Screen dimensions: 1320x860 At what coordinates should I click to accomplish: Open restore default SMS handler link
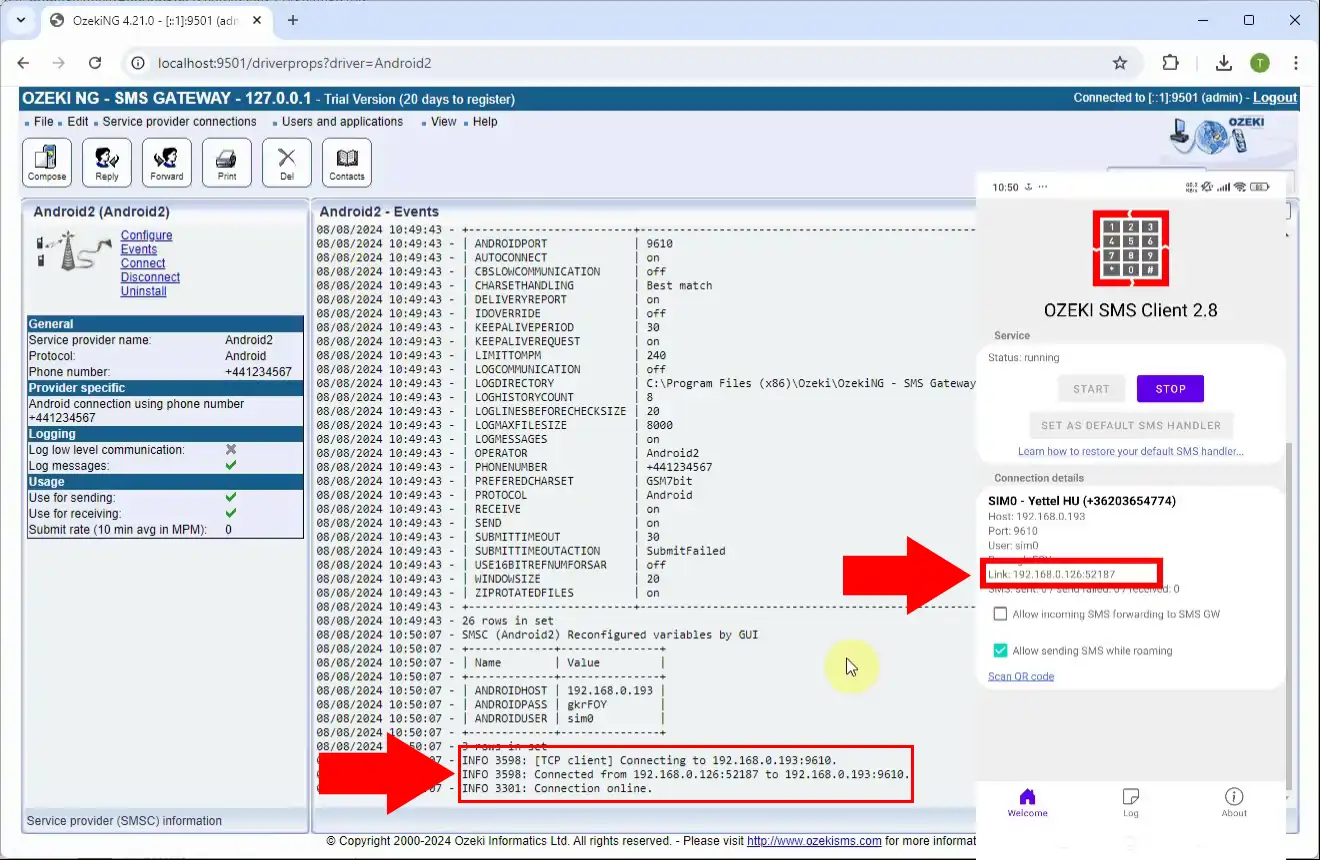[x=1131, y=452]
